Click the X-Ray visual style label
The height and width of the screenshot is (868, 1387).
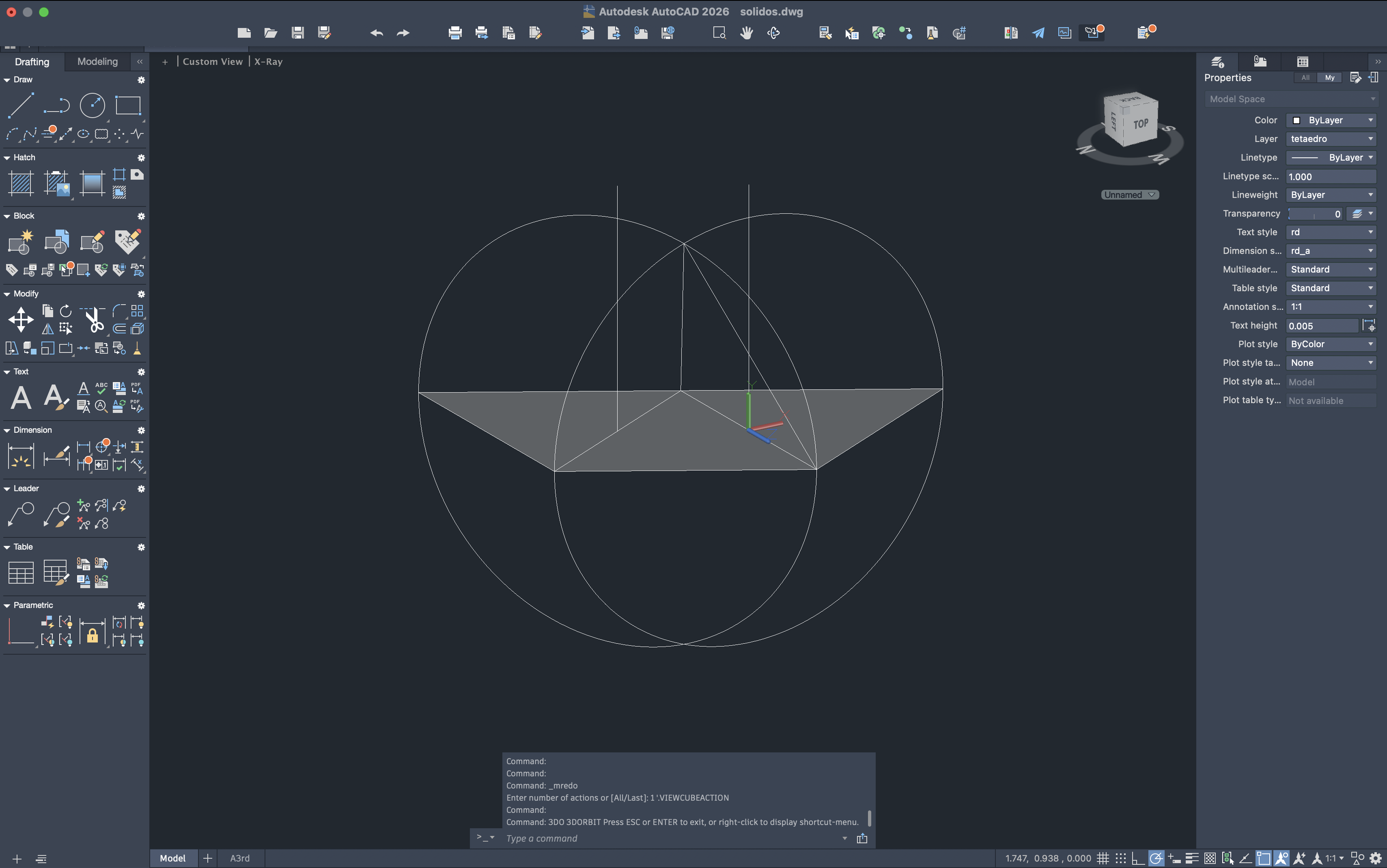coord(268,61)
